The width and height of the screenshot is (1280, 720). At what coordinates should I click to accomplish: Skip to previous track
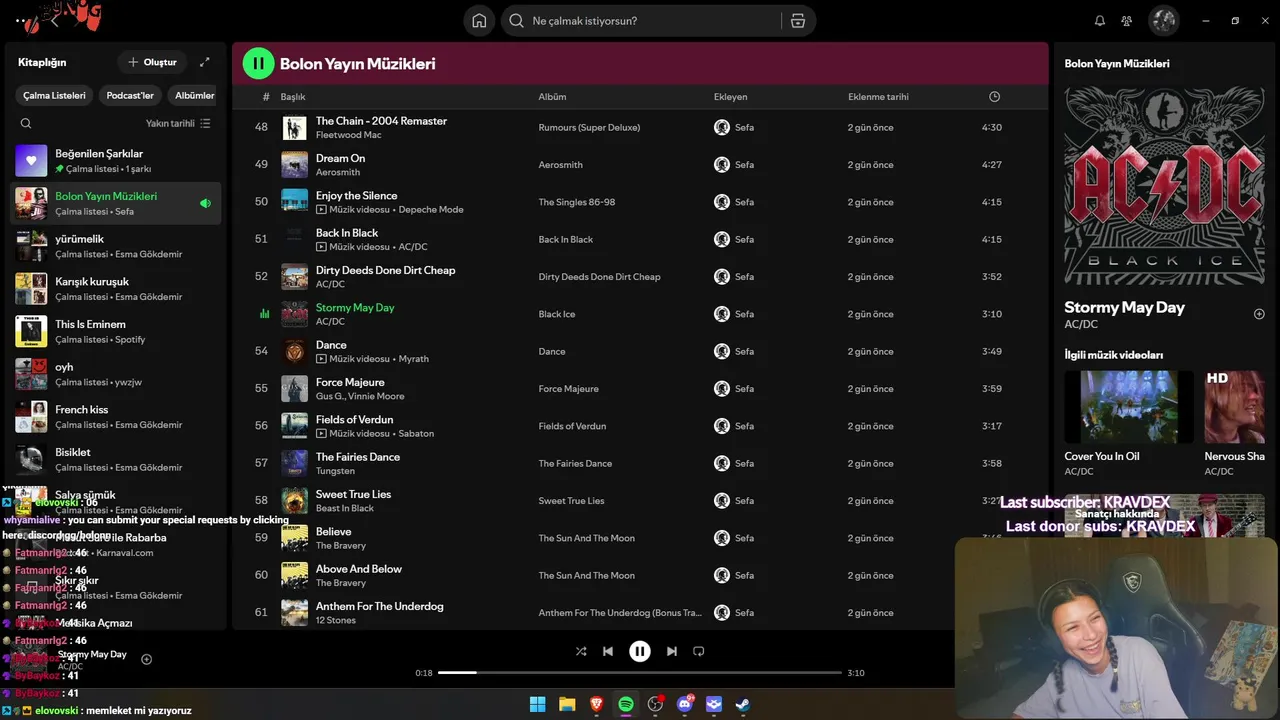coord(608,651)
